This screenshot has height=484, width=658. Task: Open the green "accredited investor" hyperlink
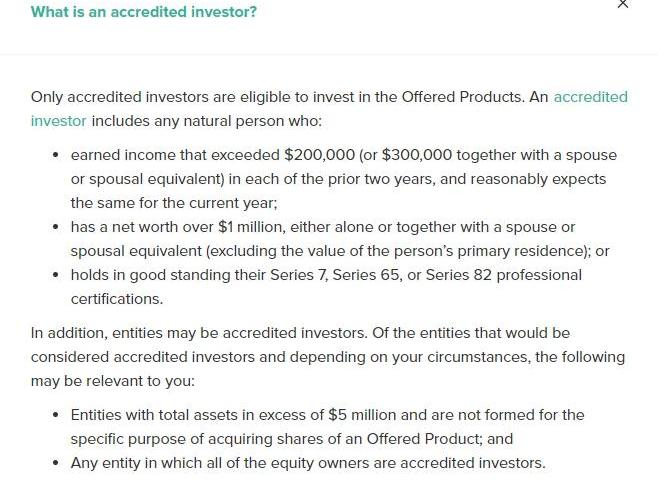tap(590, 98)
